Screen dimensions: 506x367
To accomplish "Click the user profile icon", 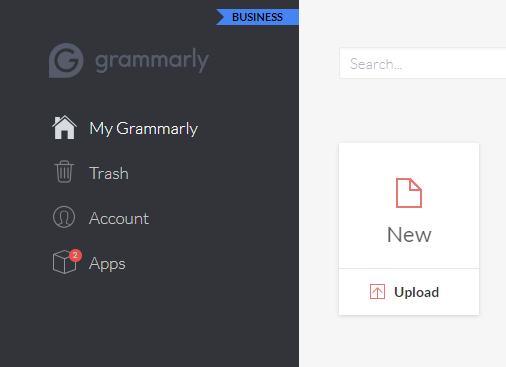I will [64, 217].
